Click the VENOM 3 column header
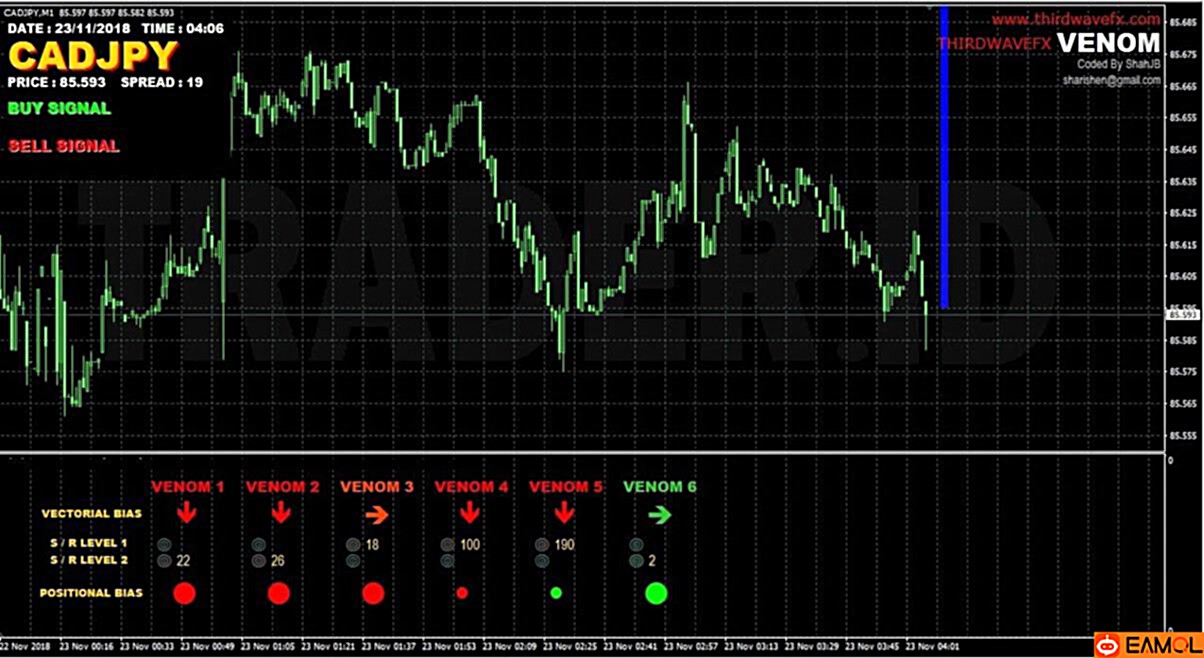Viewport: 1204px width, 658px height. 377,487
